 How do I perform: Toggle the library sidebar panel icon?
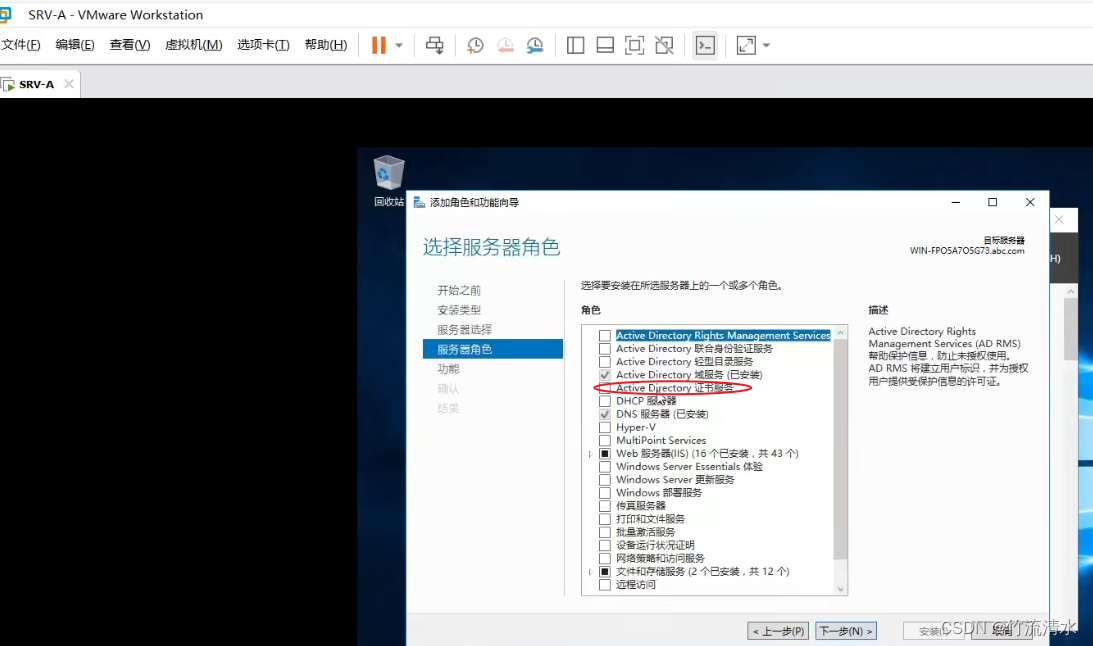coord(575,45)
